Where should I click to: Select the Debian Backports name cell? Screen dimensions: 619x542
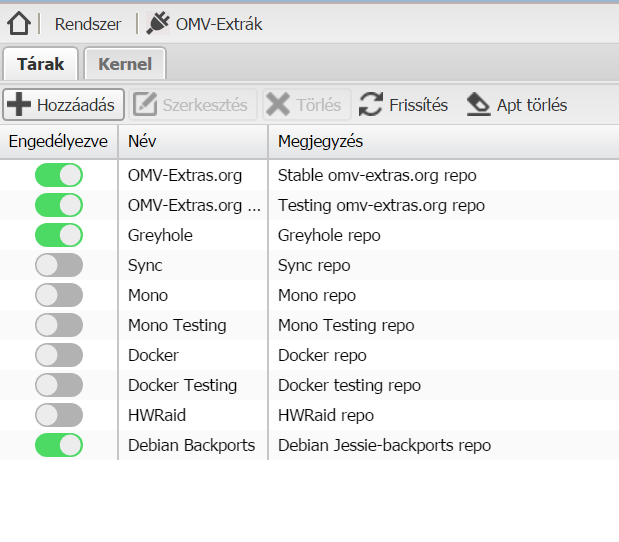tap(193, 445)
